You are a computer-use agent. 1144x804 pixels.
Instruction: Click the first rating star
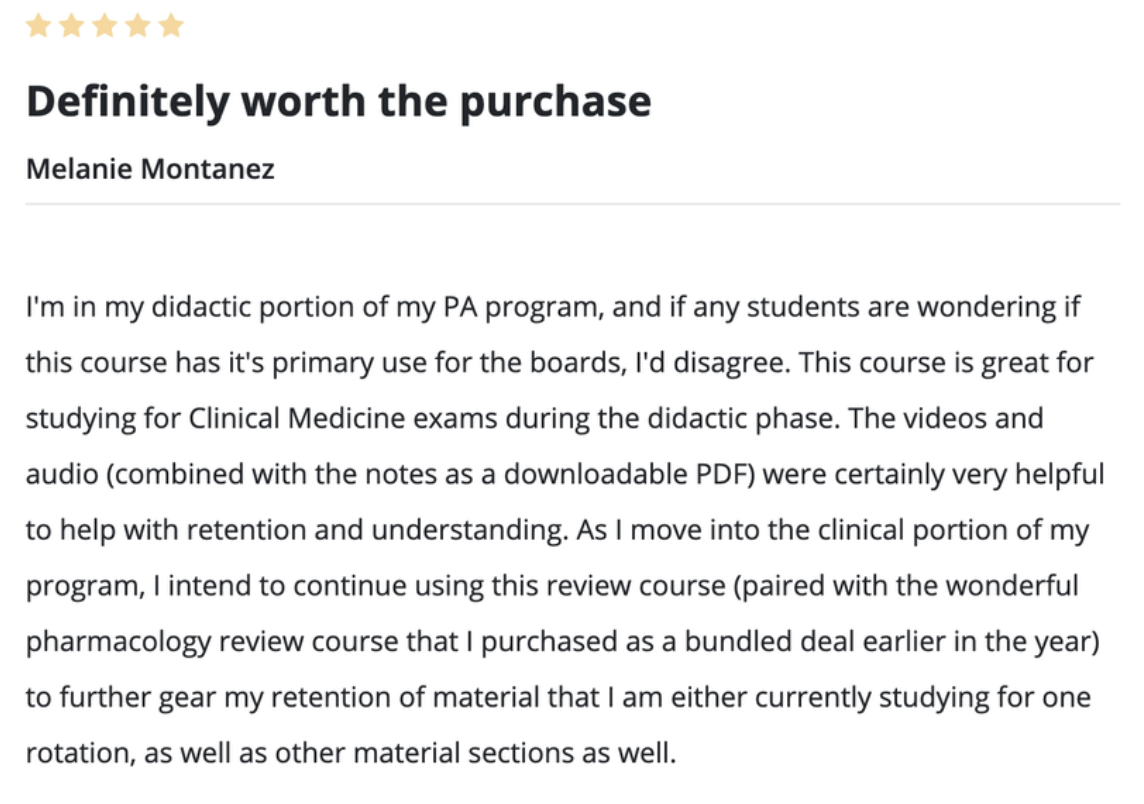(x=39, y=26)
